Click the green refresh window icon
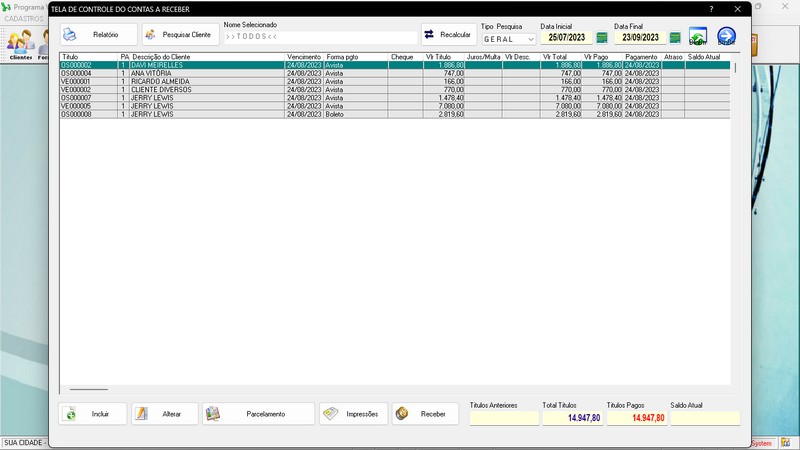 click(698, 36)
